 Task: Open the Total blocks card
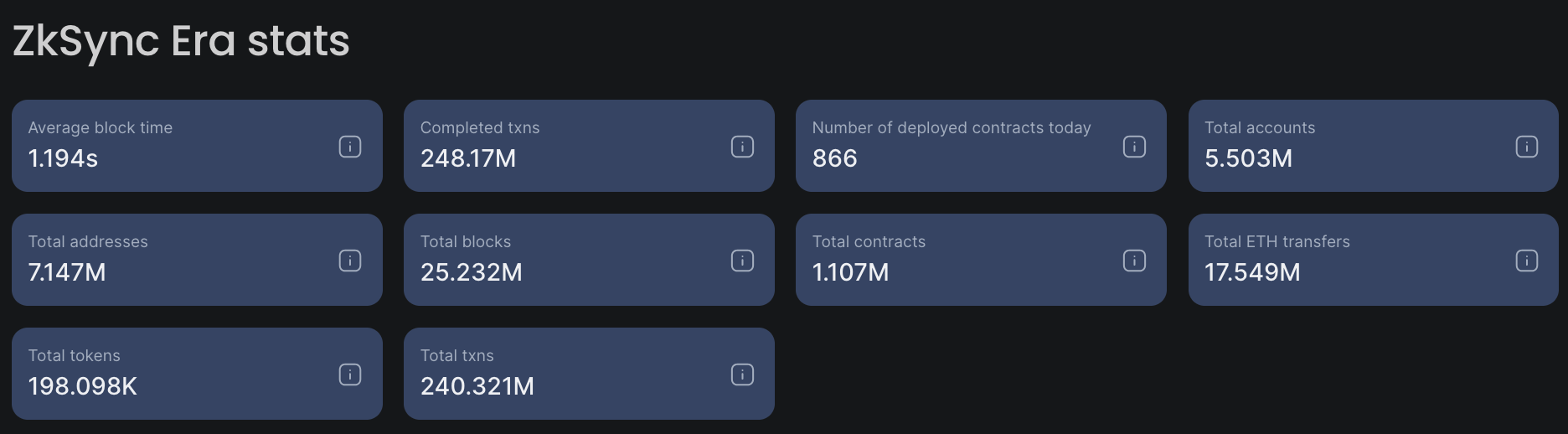click(x=589, y=260)
